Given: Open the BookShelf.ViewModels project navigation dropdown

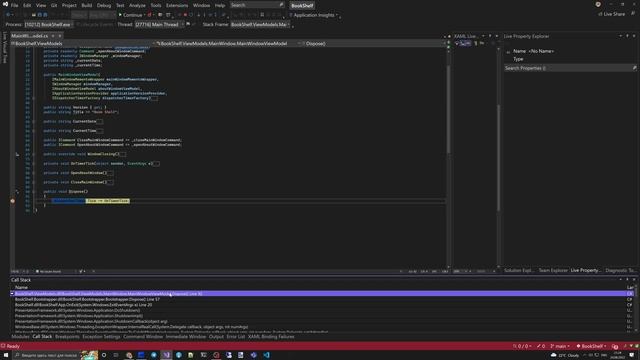Looking at the screenshot, I should pyautogui.click(x=82, y=43).
